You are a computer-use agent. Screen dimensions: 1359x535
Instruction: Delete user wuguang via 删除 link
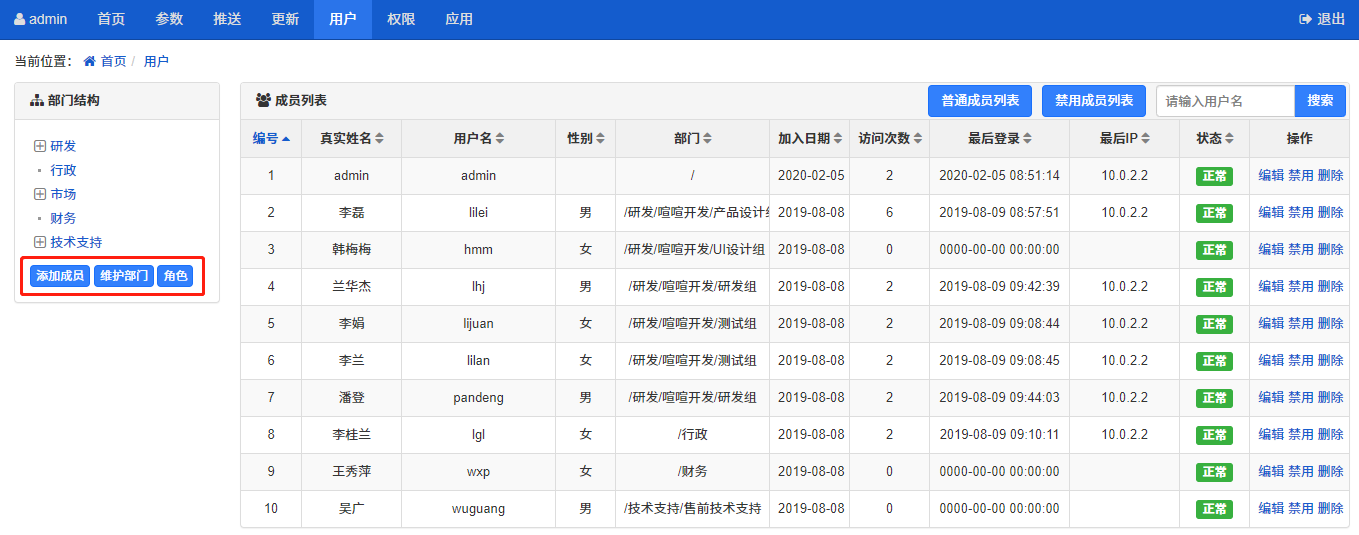pyautogui.click(x=1330, y=508)
